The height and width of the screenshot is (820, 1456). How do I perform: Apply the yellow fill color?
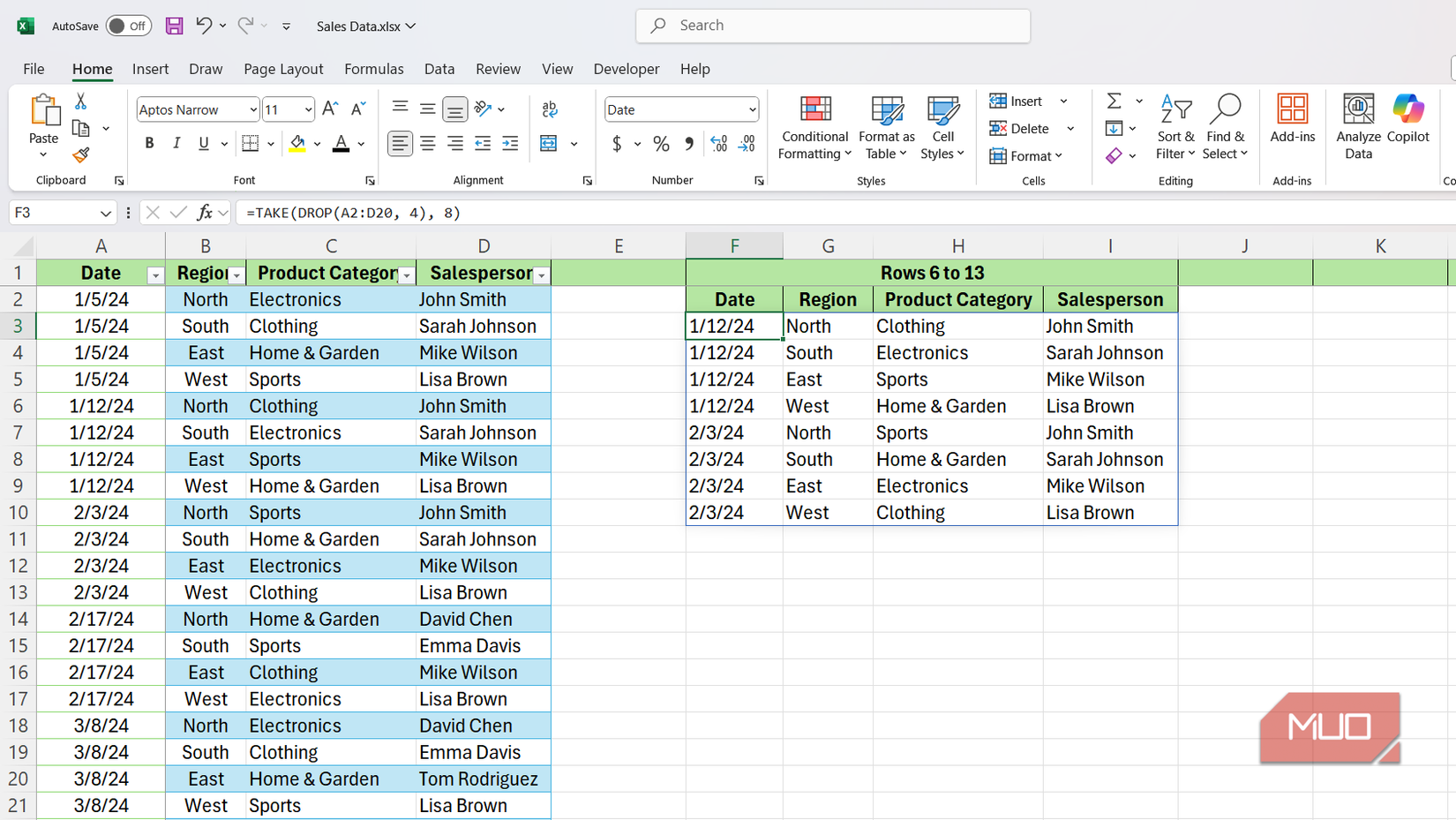click(x=297, y=144)
